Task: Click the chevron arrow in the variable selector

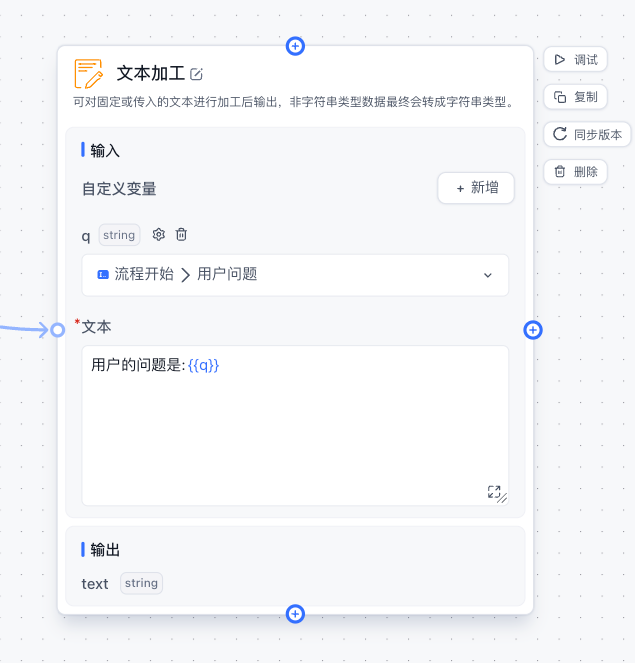Action: coord(488,275)
